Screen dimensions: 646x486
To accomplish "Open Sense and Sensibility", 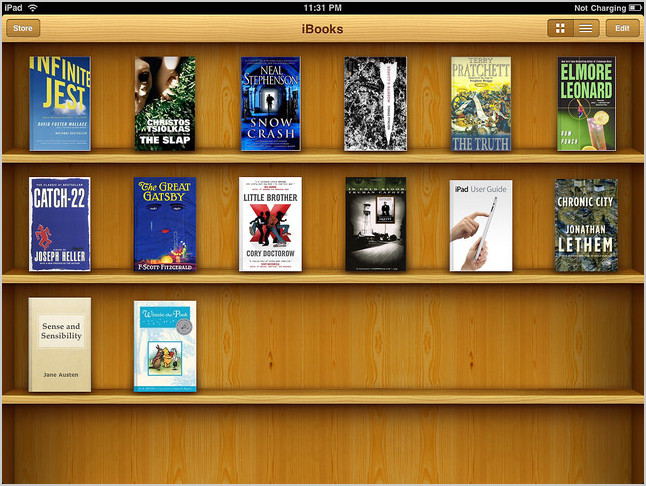I will [x=60, y=345].
